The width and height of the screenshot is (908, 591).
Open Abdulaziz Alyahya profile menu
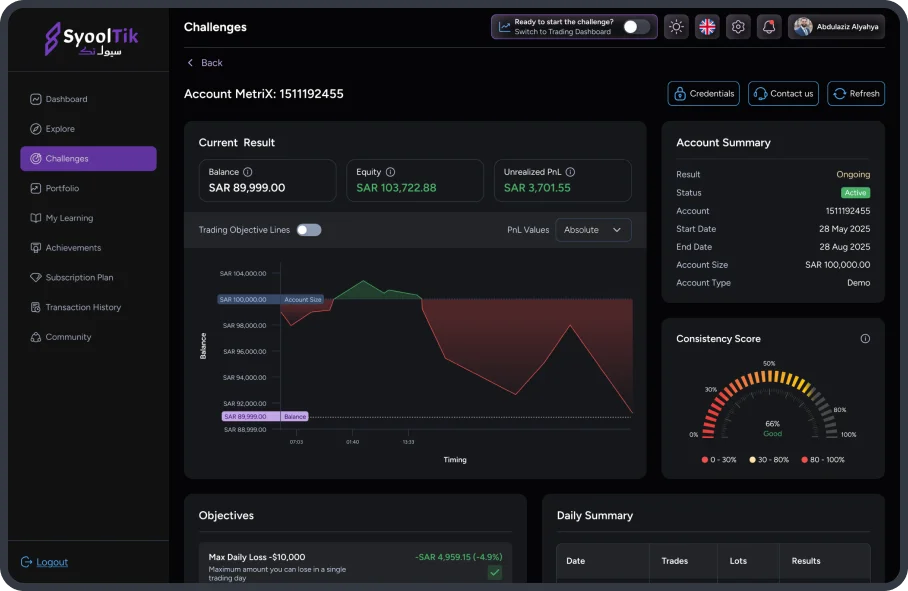pos(836,27)
